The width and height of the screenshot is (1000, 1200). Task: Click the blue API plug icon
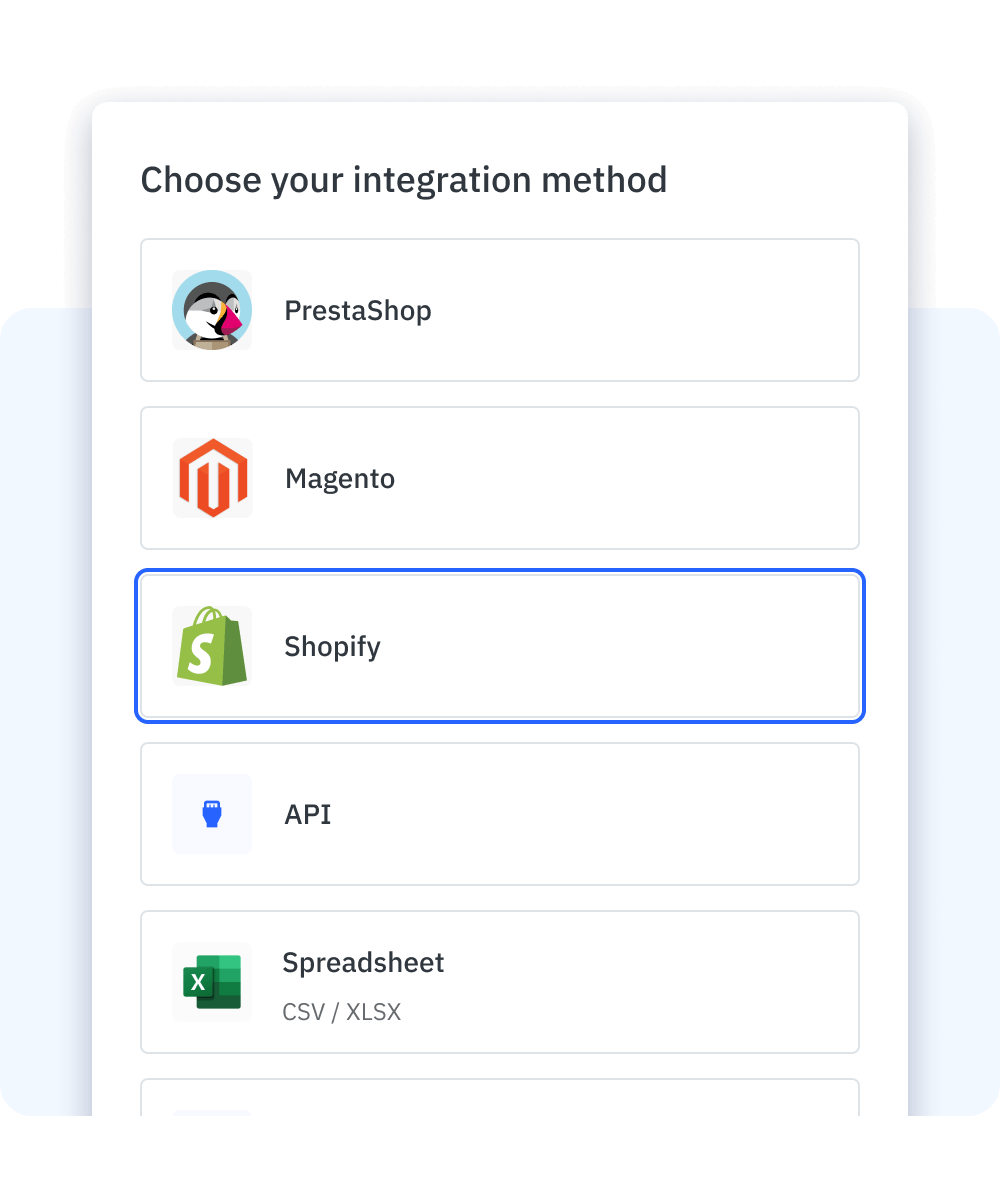(x=212, y=814)
